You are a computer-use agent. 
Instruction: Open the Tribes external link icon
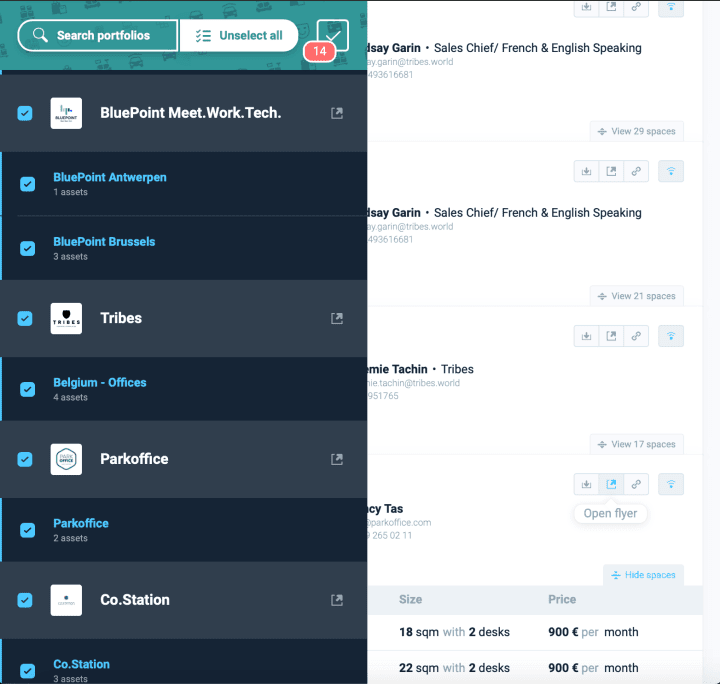tap(337, 318)
